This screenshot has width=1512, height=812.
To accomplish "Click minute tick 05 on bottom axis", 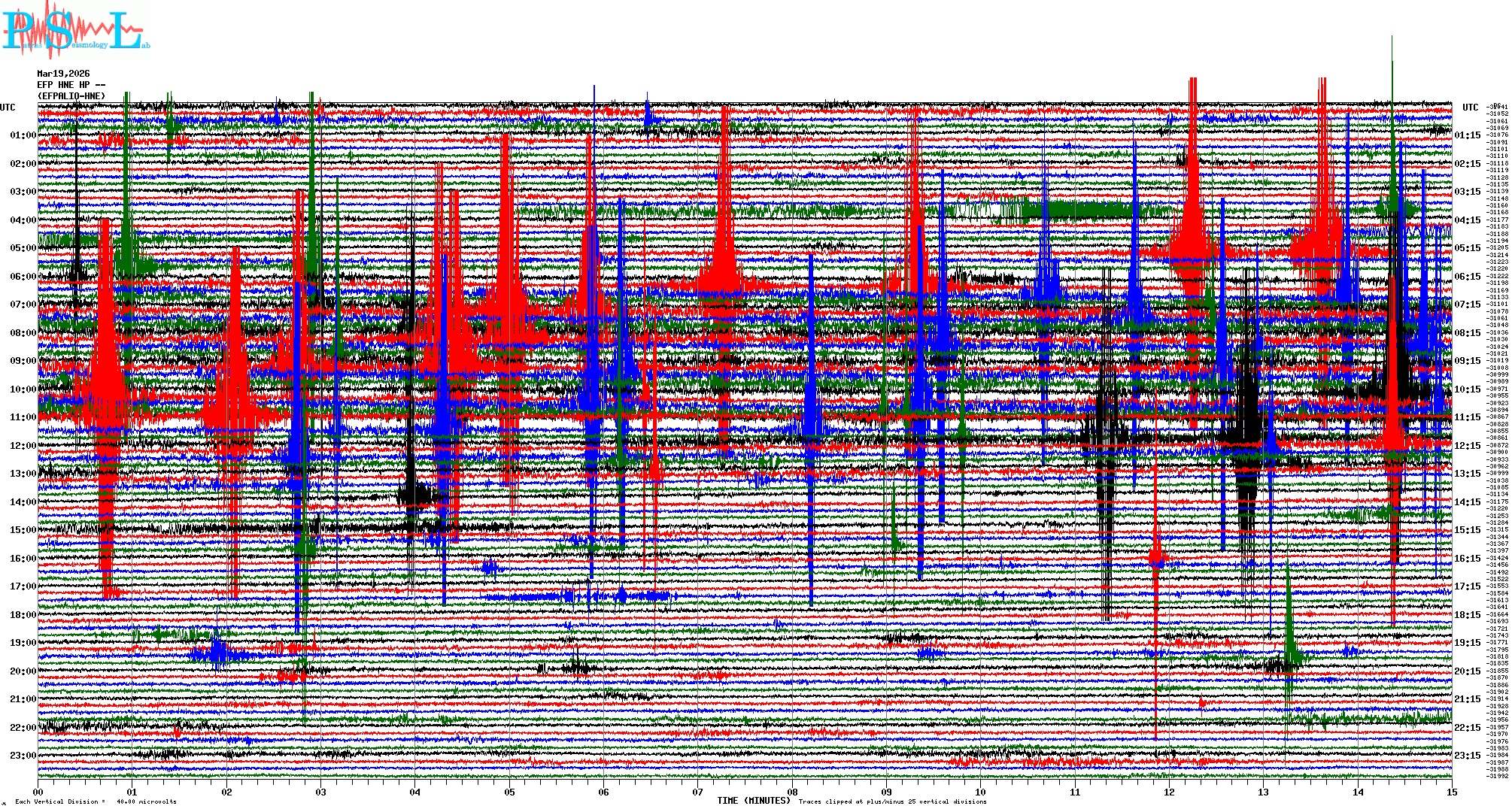I will (509, 792).
